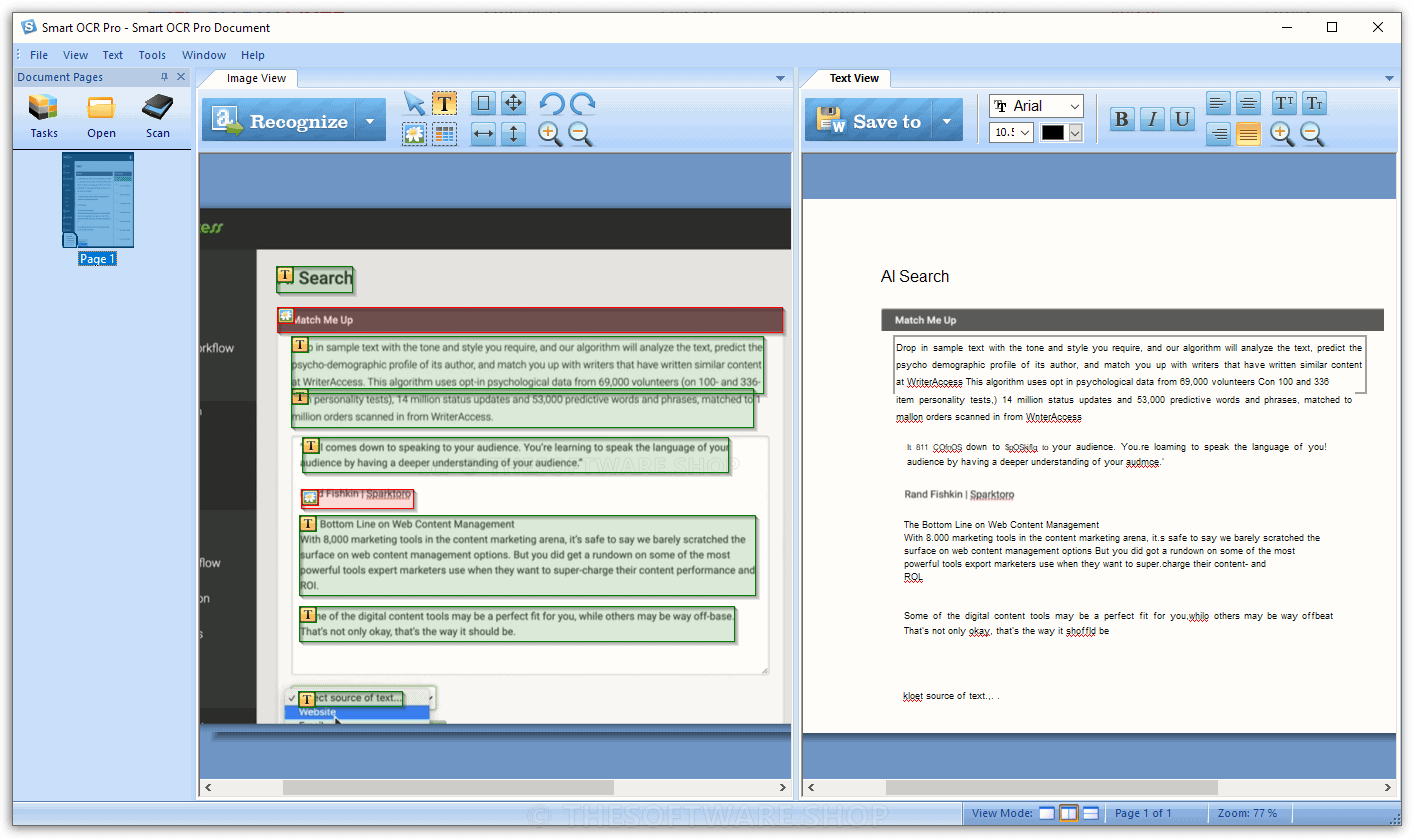
Task: Open the Help menu
Action: click(253, 55)
